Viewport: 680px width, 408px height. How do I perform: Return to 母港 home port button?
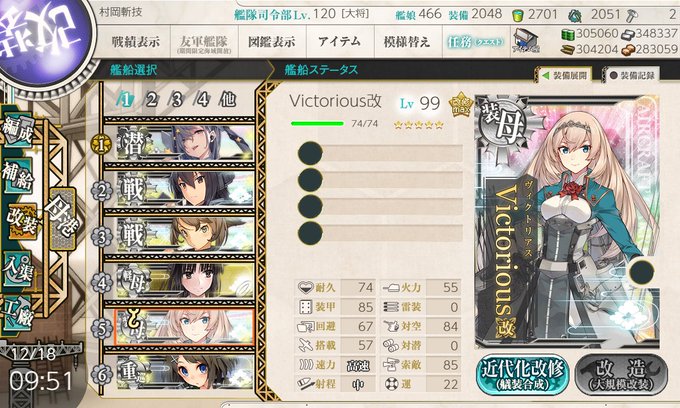[63, 218]
